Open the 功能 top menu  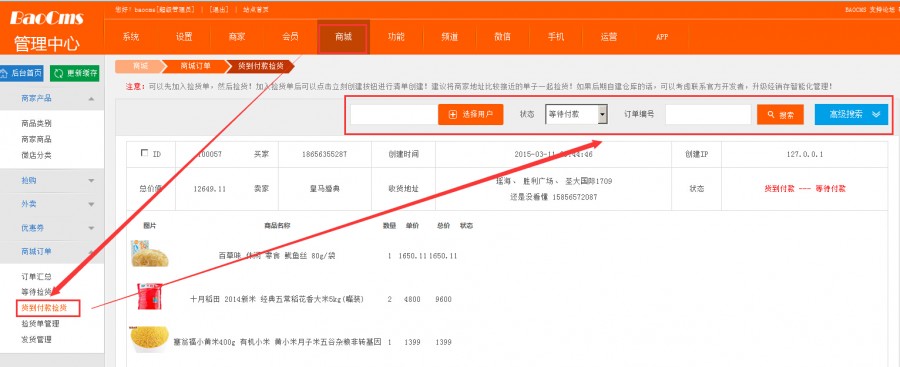(397, 37)
